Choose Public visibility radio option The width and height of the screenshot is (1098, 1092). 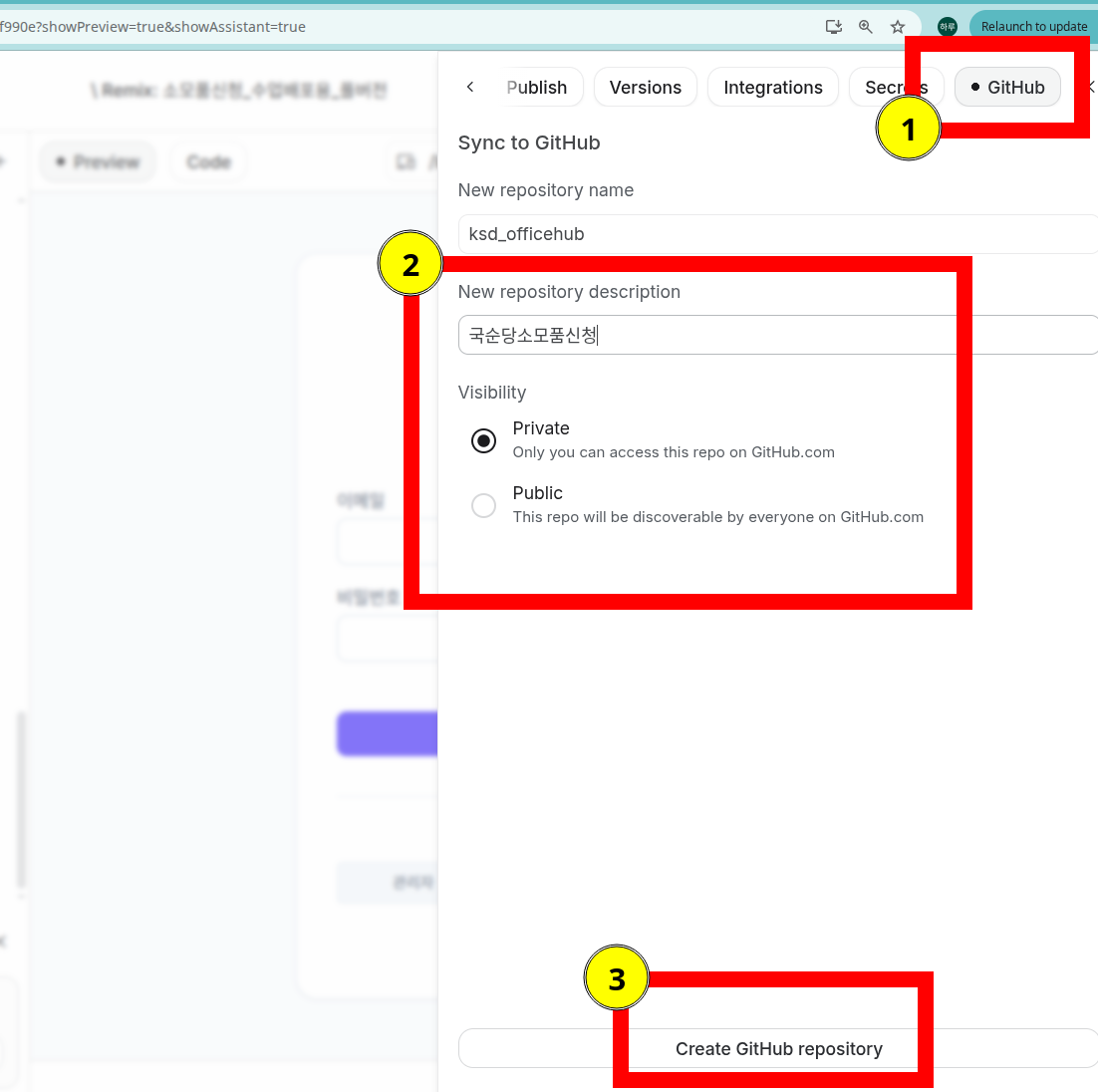483,505
